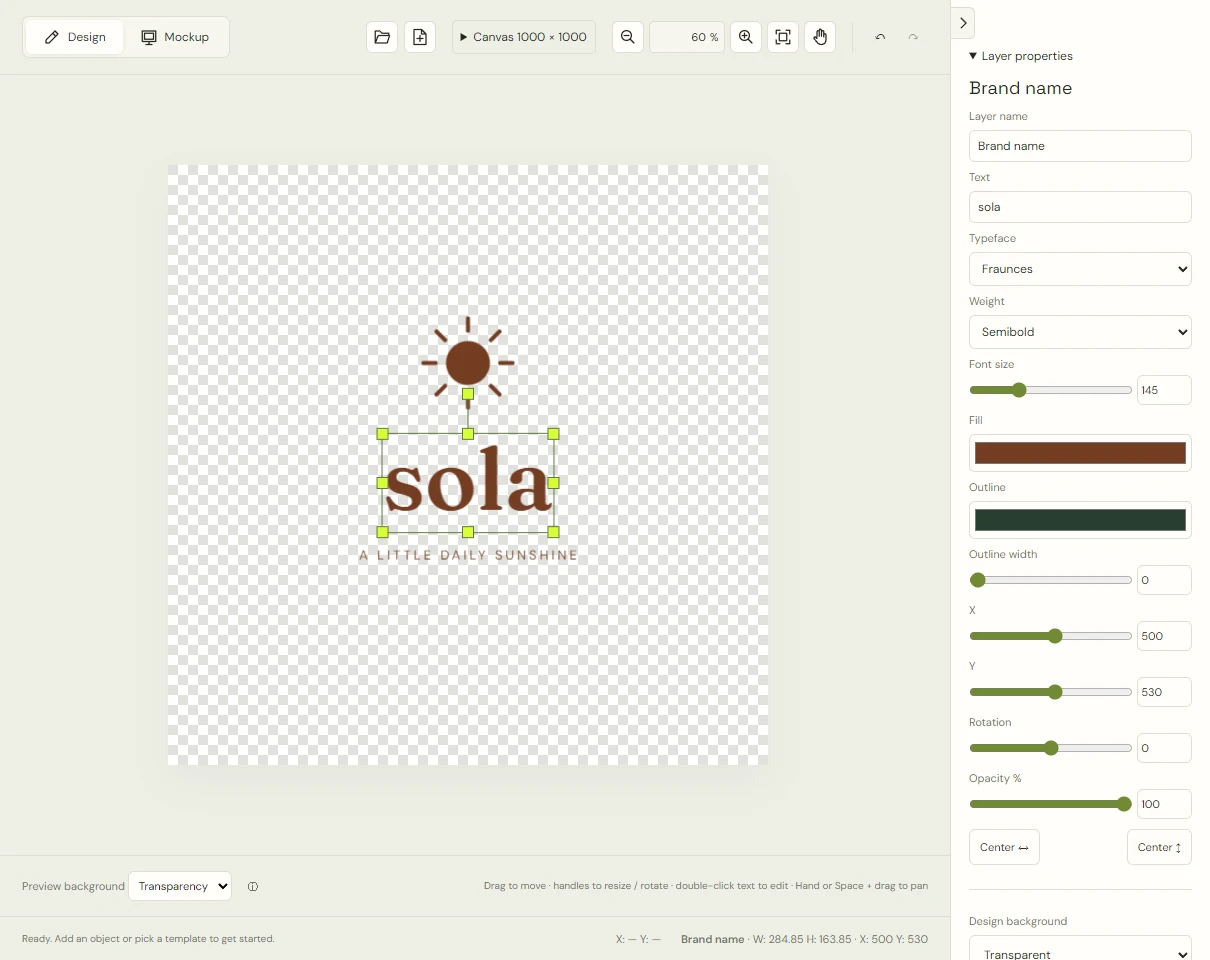
Task: Click the rotation handle above the sola text
Action: [x=468, y=394]
